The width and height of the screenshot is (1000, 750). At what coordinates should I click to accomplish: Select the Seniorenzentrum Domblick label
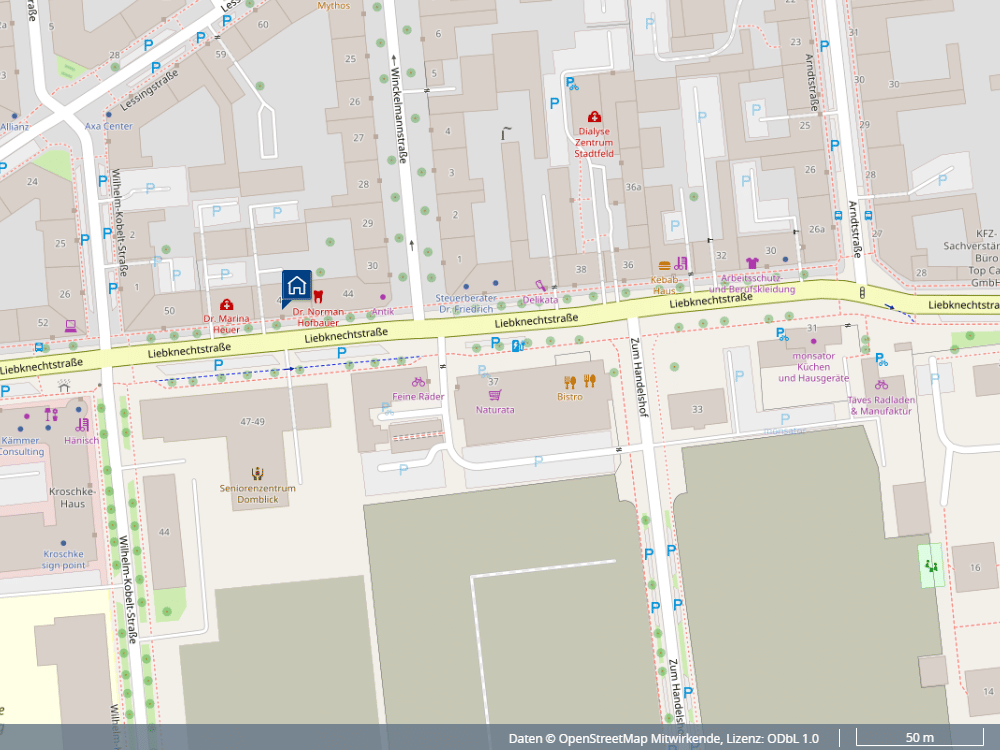[x=258, y=494]
